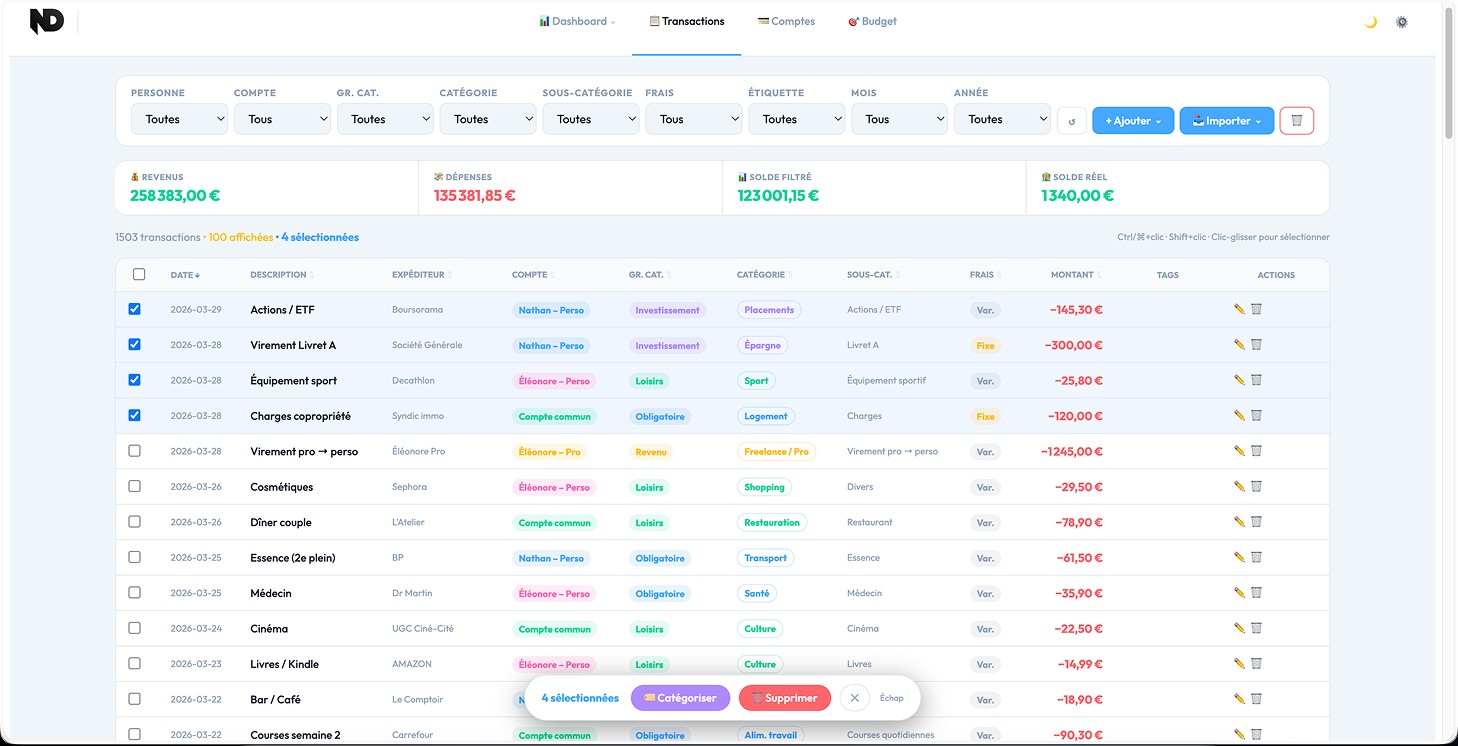Delete the Actions / ETF transaction trash
This screenshot has height=746, width=1458.
click(1256, 309)
